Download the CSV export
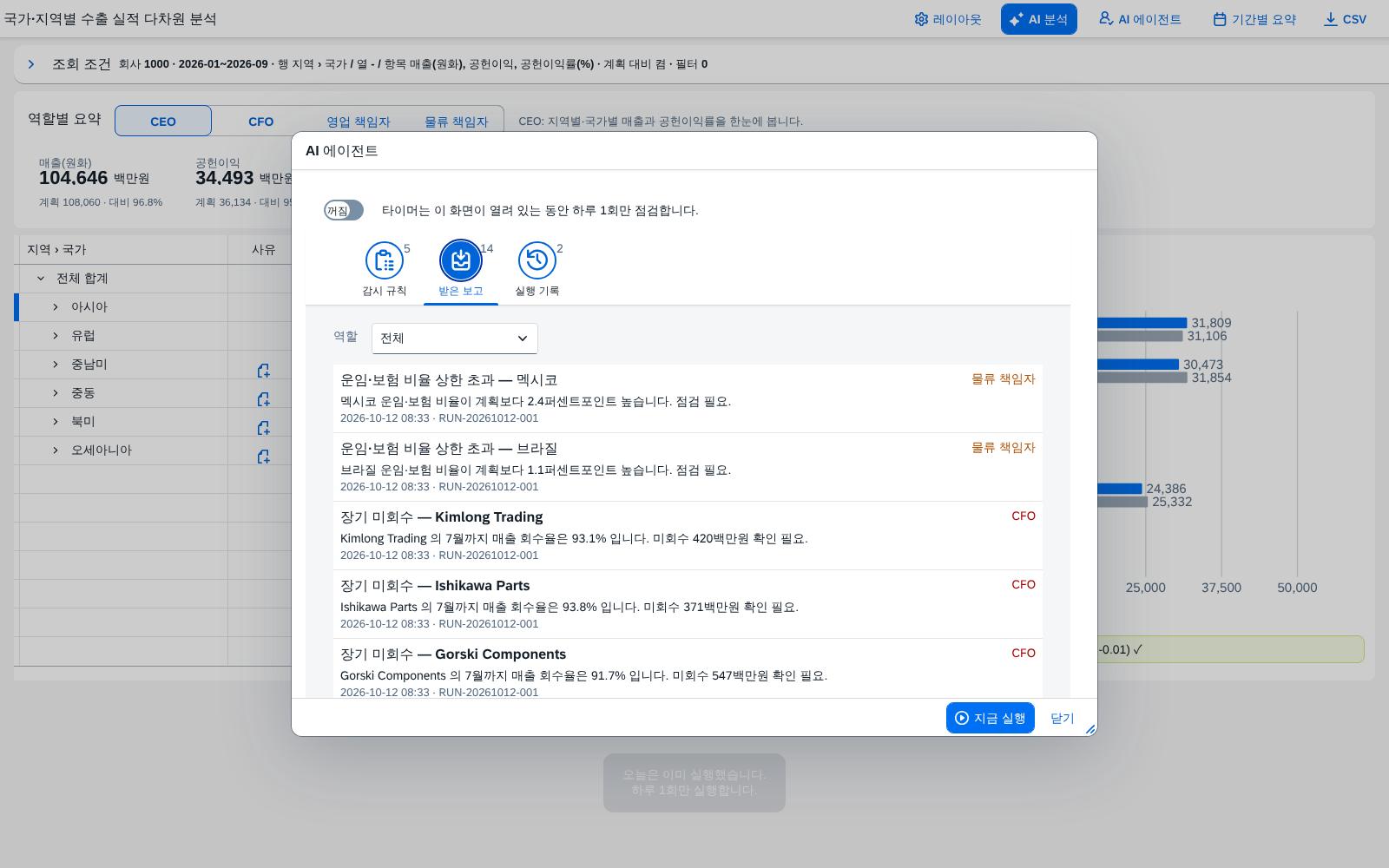Screen dimensions: 1389x868 click(1345, 19)
